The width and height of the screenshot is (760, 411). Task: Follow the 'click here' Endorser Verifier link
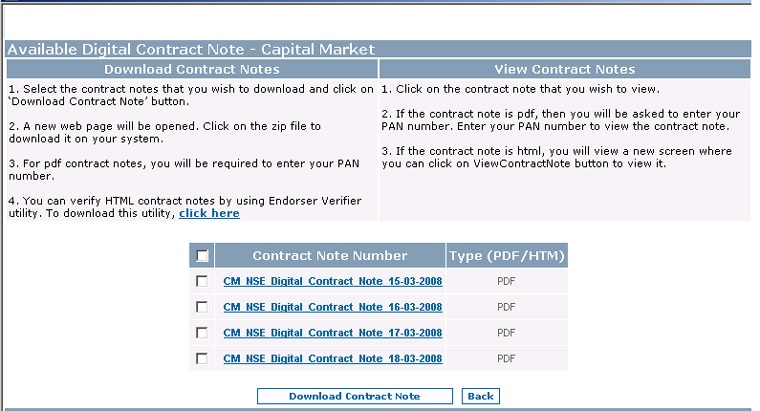(209, 213)
